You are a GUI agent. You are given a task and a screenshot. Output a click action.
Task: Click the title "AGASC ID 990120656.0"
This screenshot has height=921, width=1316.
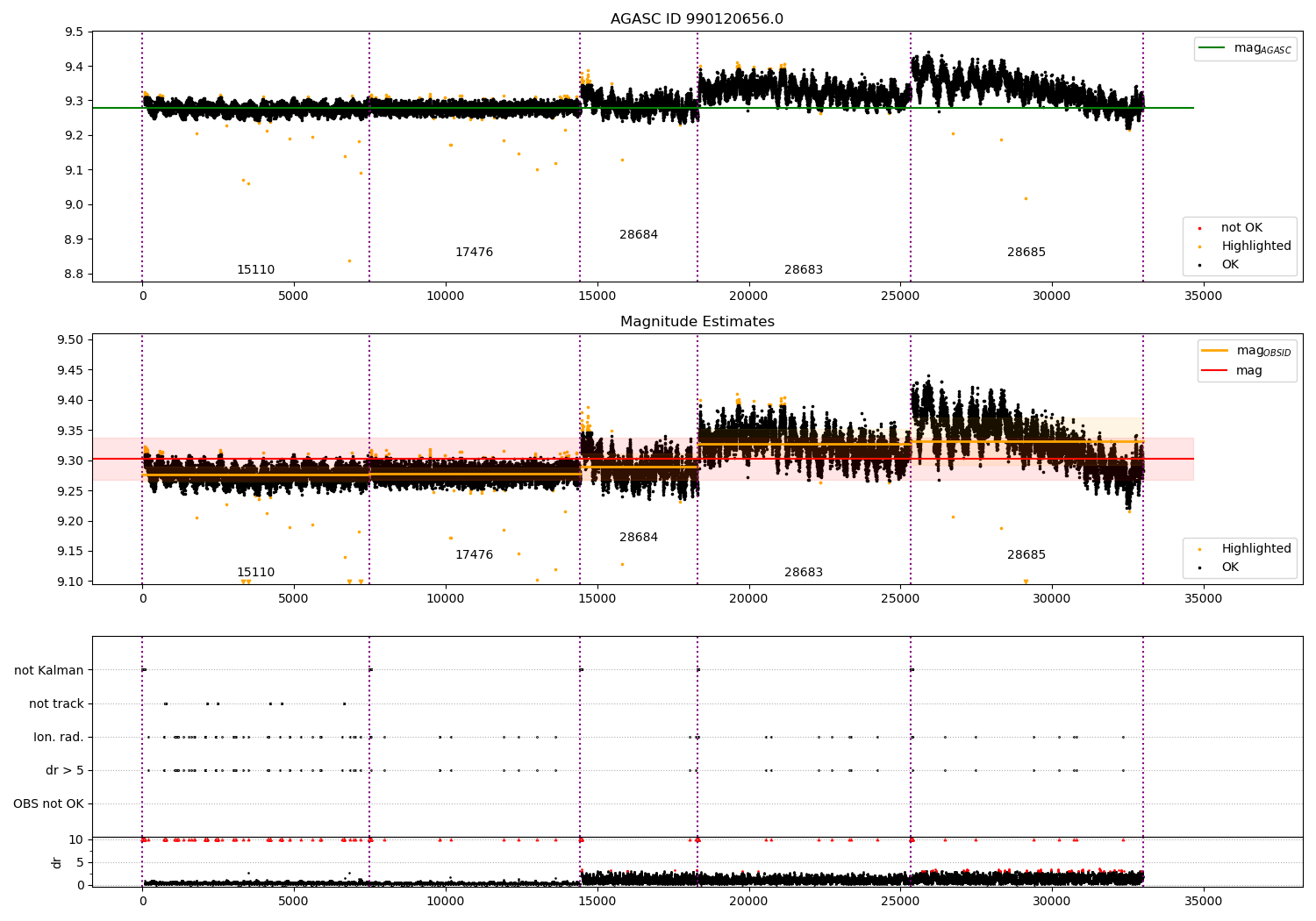pos(697,19)
